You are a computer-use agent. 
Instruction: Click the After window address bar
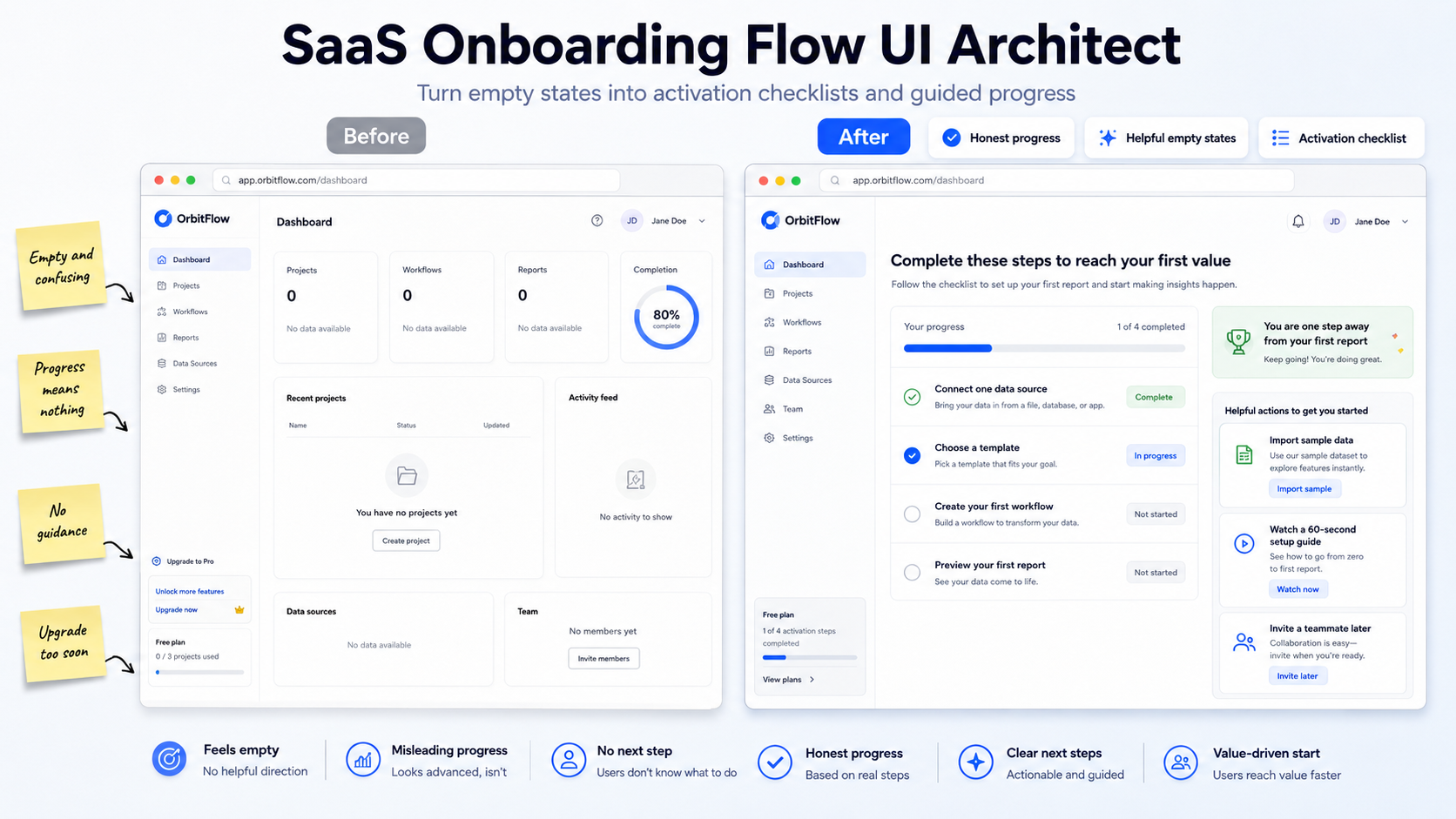tap(1057, 180)
